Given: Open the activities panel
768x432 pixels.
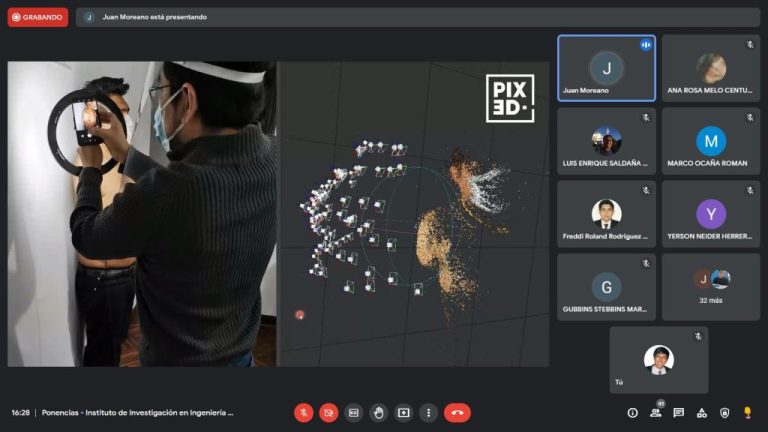Looking at the screenshot, I should [x=702, y=412].
